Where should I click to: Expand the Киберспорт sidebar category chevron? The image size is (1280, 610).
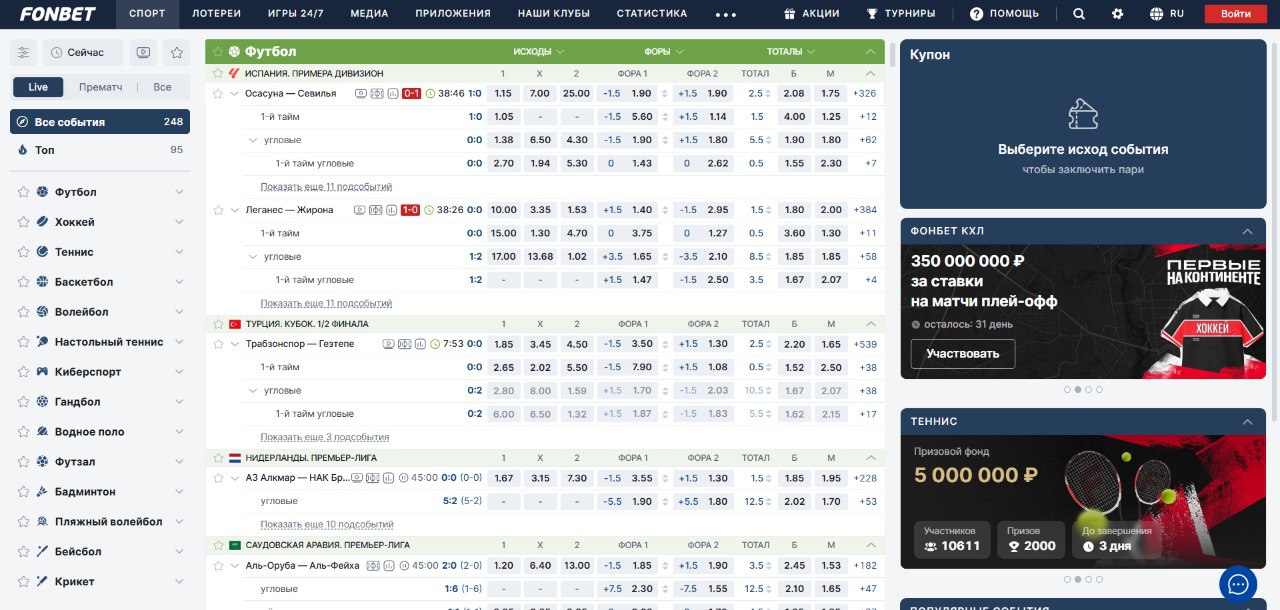click(x=179, y=372)
